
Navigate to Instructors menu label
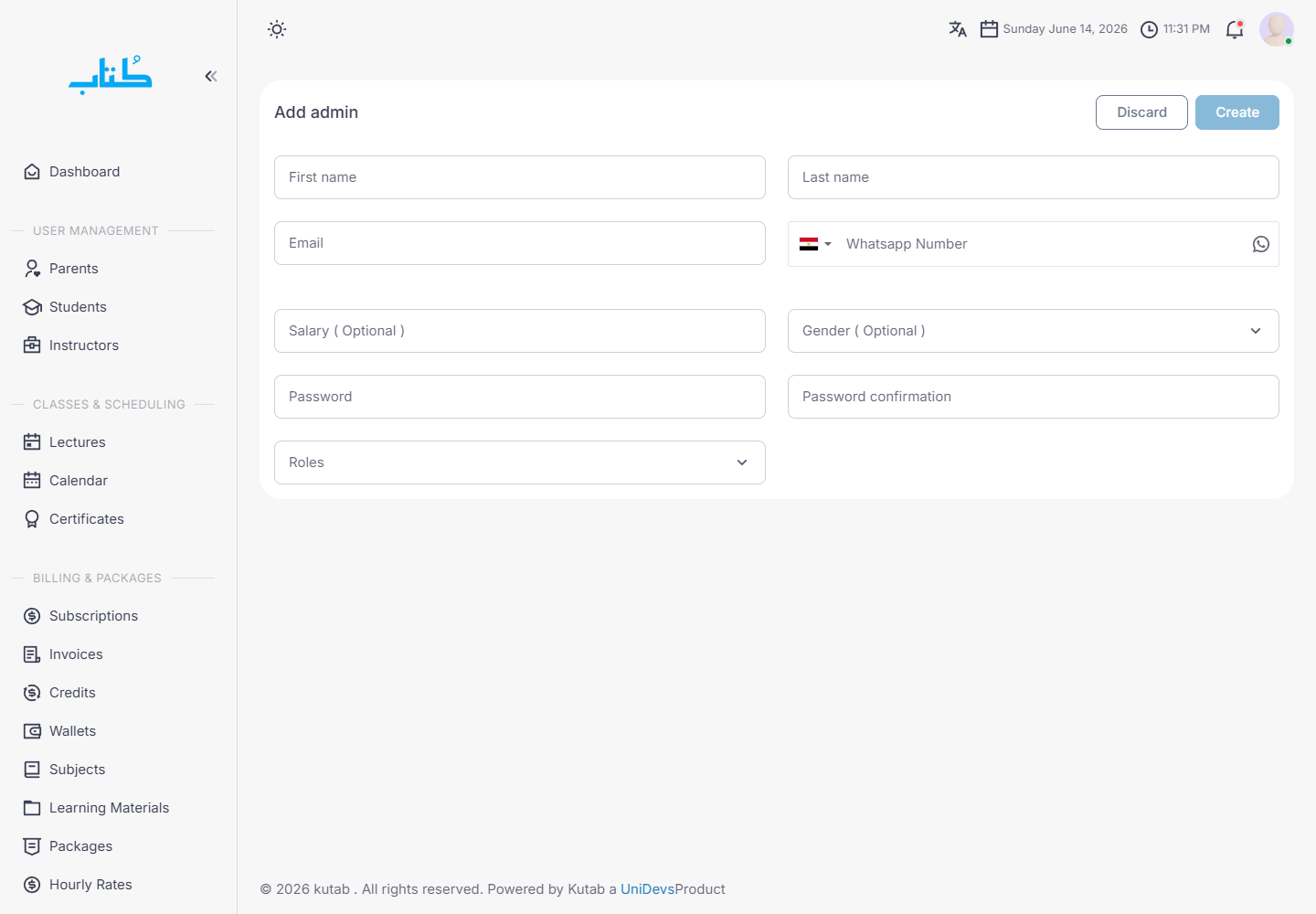pyautogui.click(x=84, y=345)
